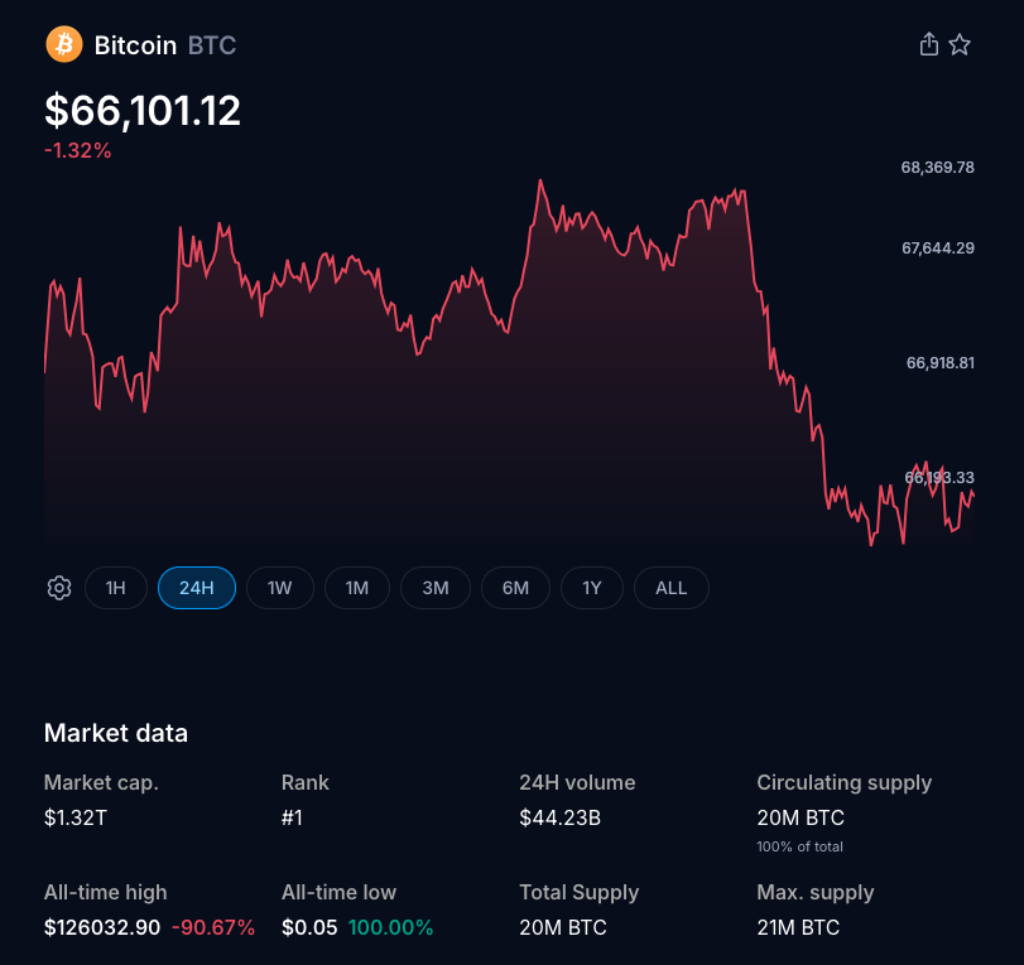Click the Bitcoin BTC title
Screen dimensions: 1024x965
pyautogui.click(x=165, y=45)
